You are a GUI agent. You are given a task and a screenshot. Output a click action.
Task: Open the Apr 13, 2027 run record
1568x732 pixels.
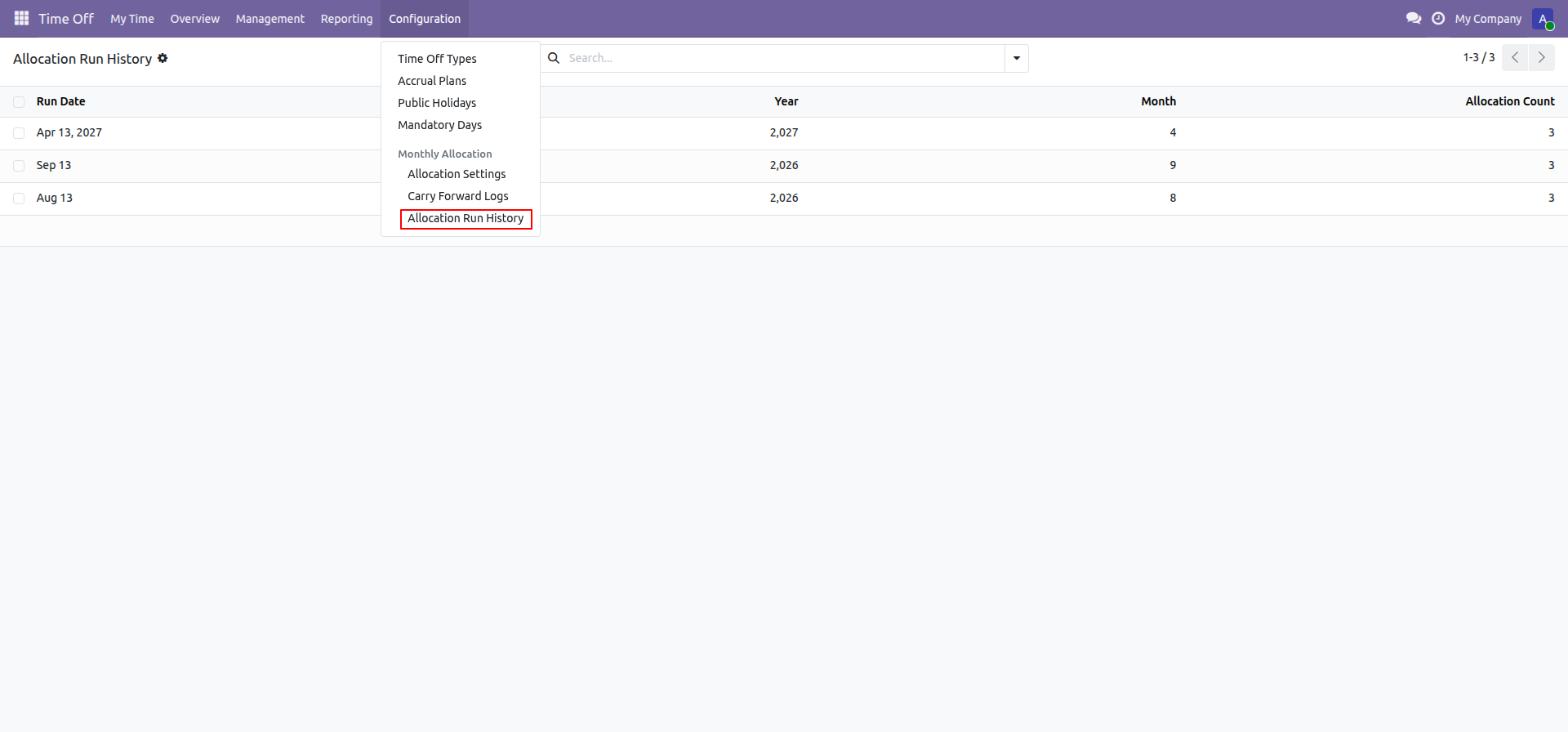coord(69,132)
